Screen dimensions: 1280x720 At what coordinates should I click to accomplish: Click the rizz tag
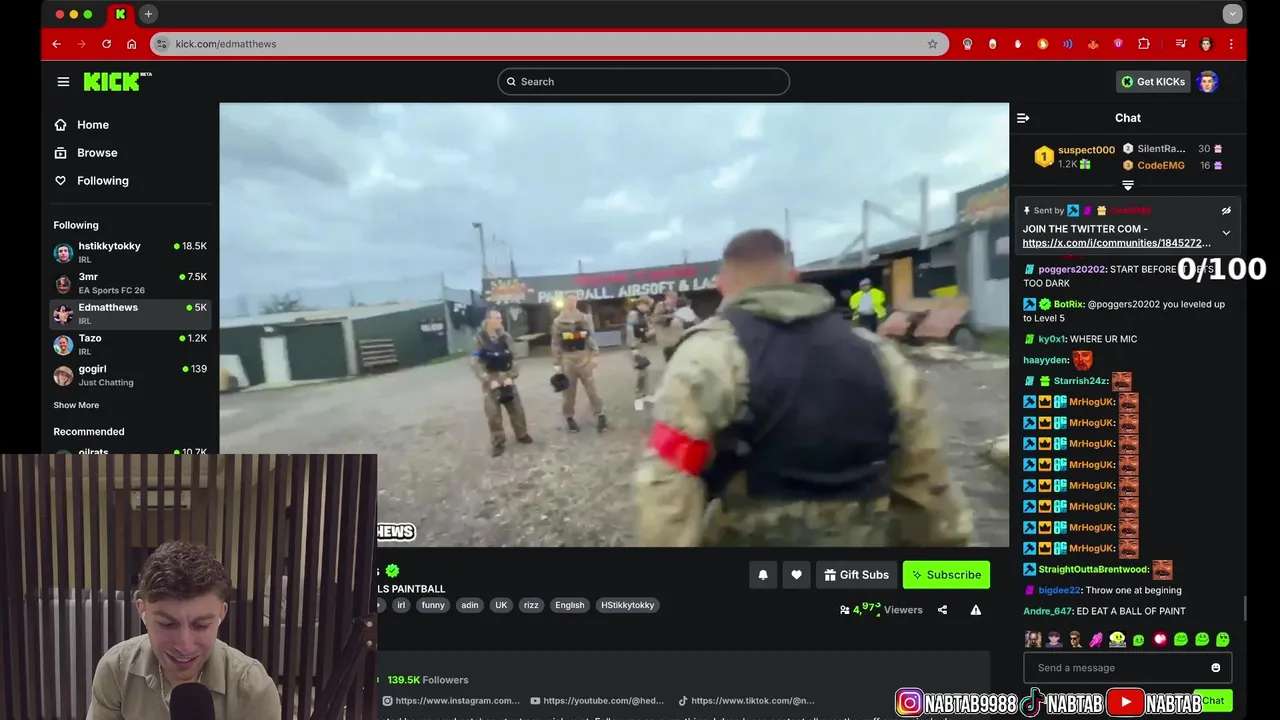[531, 605]
